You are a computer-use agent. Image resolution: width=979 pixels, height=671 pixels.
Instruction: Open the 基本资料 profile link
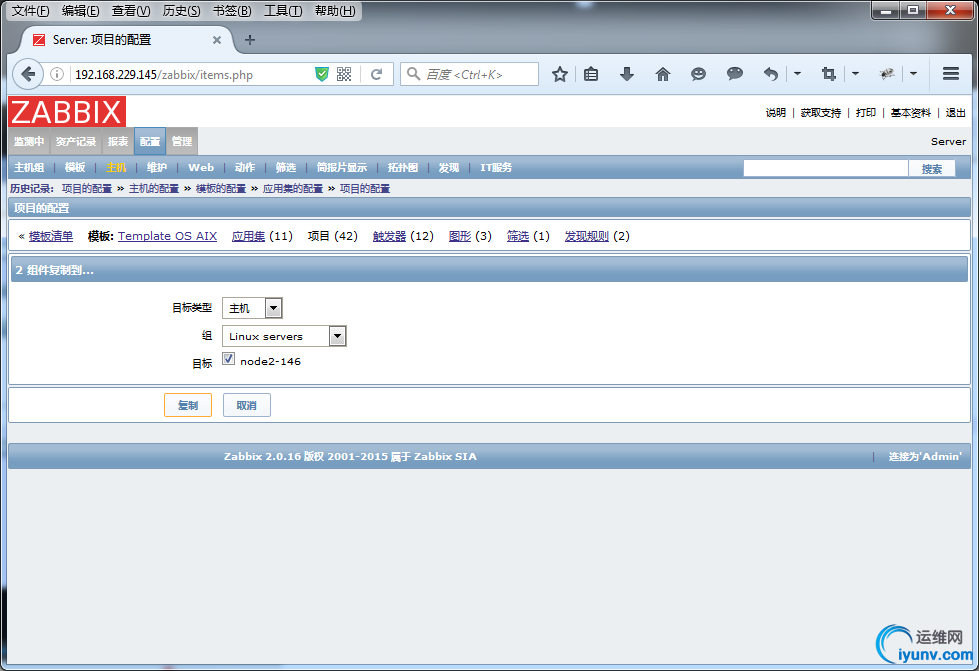(x=910, y=113)
